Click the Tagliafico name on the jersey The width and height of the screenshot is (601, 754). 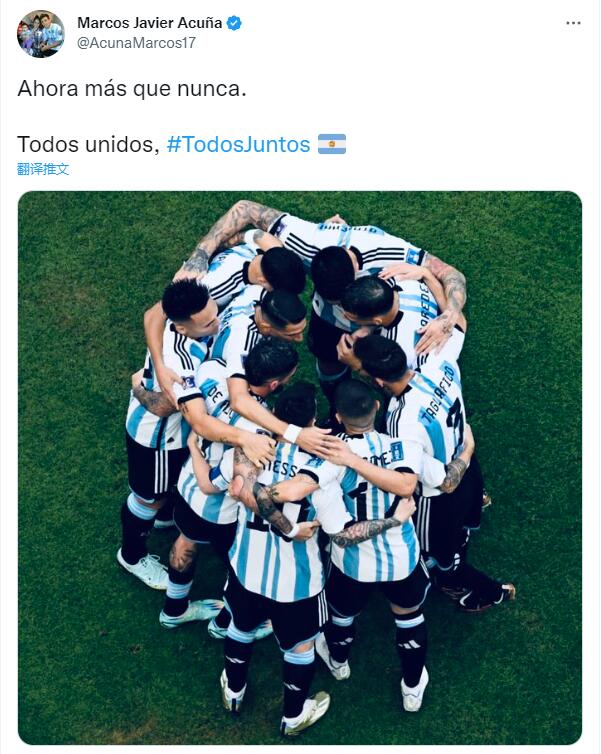437,394
